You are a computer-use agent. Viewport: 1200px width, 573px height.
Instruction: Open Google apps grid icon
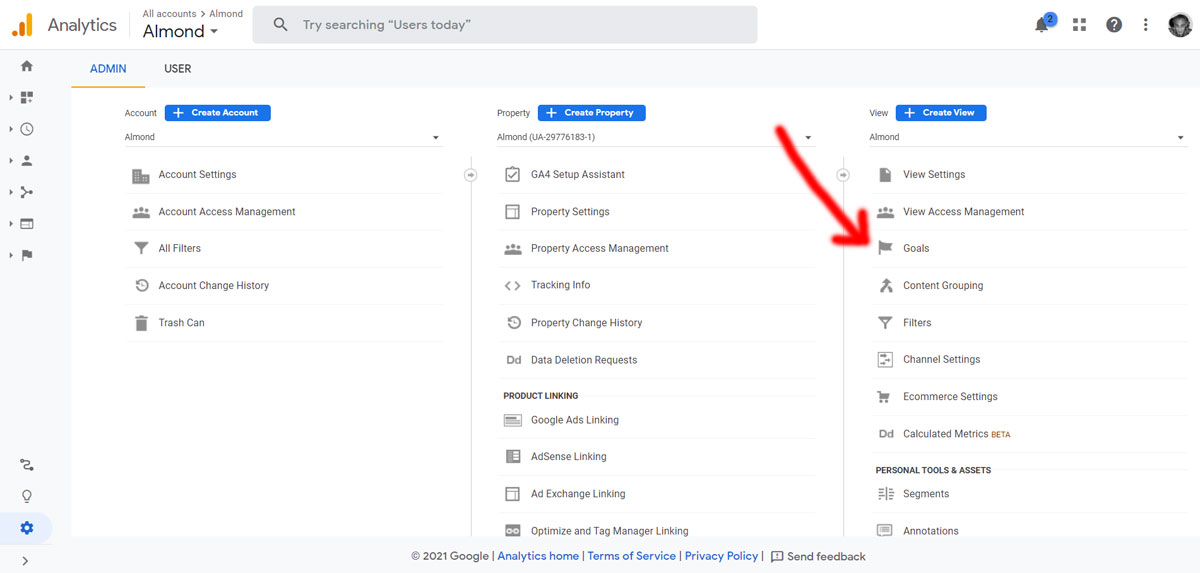[1079, 25]
